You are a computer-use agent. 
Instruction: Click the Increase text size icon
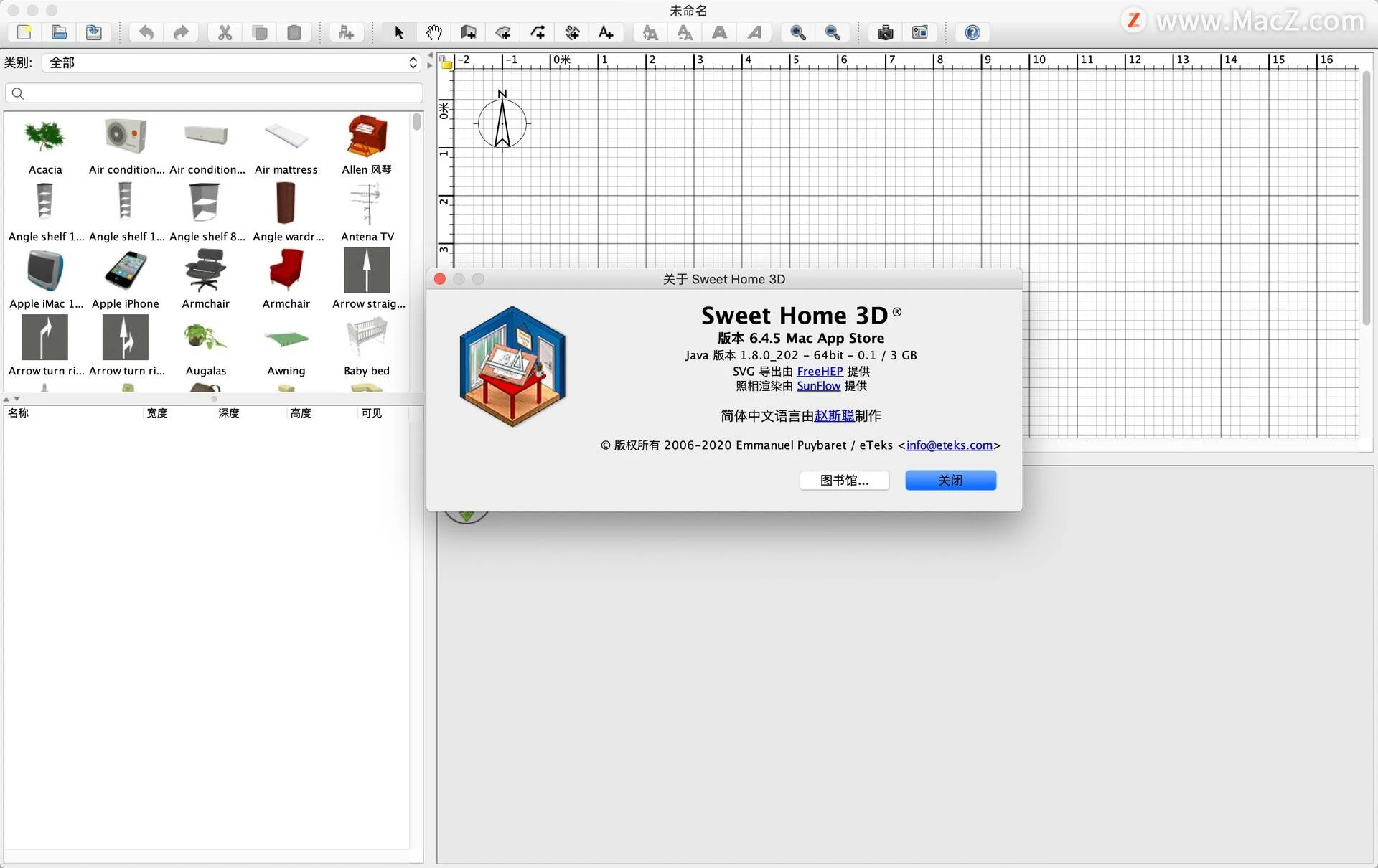click(650, 32)
